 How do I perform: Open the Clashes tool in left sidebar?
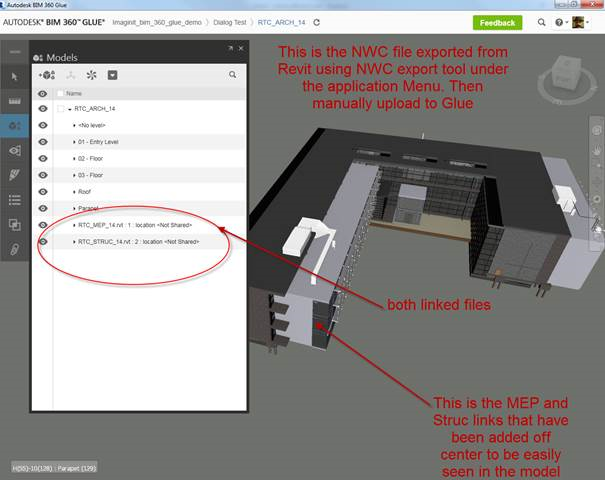point(15,225)
